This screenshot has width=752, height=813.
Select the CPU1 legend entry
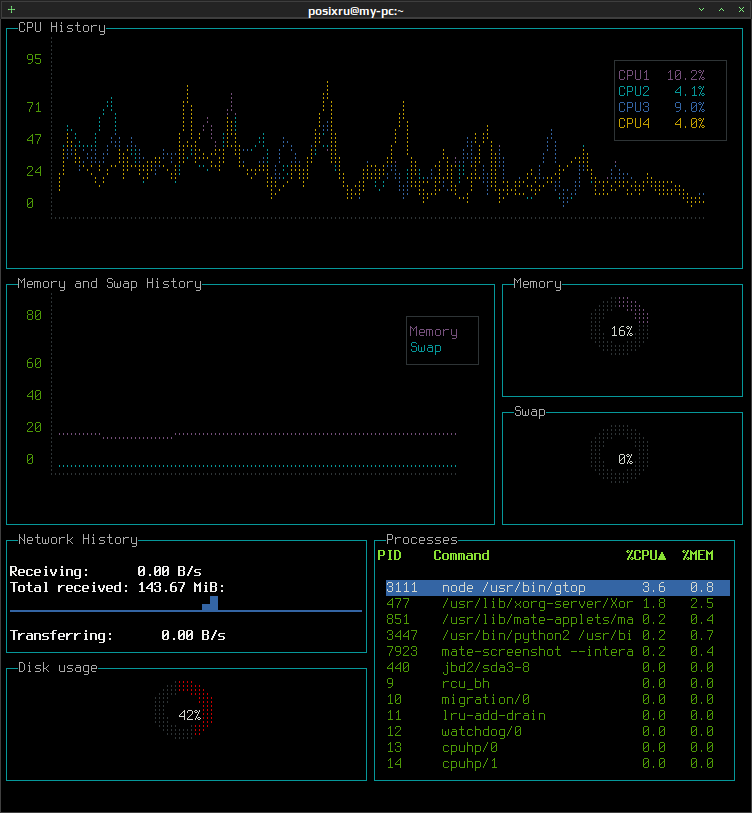pos(661,75)
